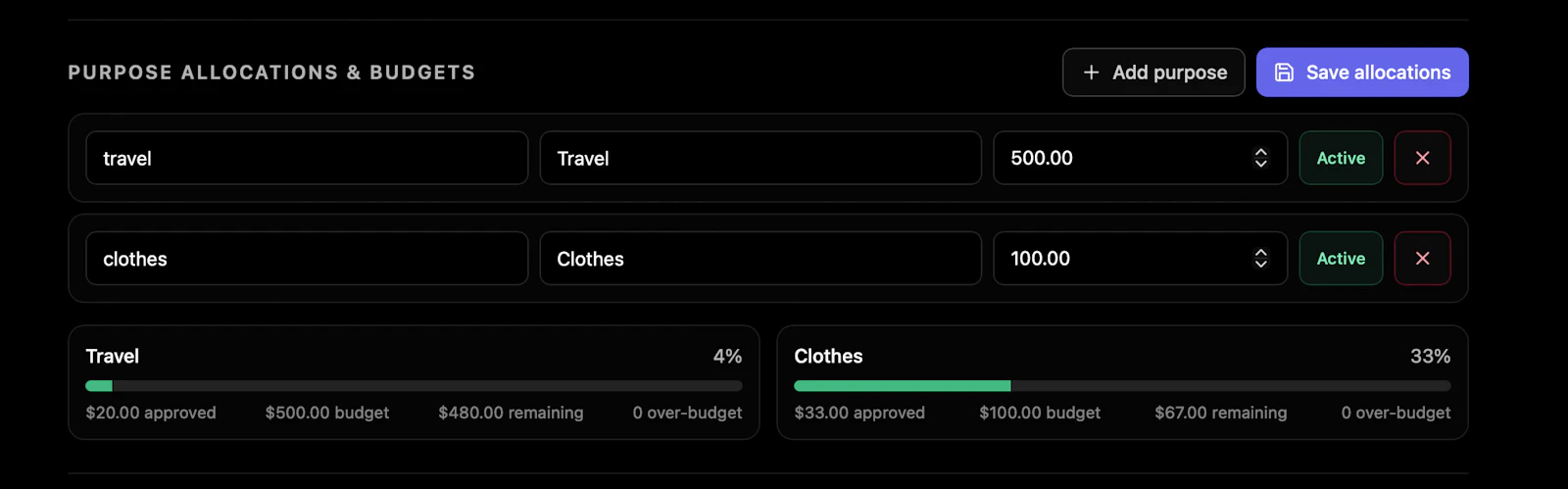Remove the clothes purpose with red X

[x=1422, y=259]
